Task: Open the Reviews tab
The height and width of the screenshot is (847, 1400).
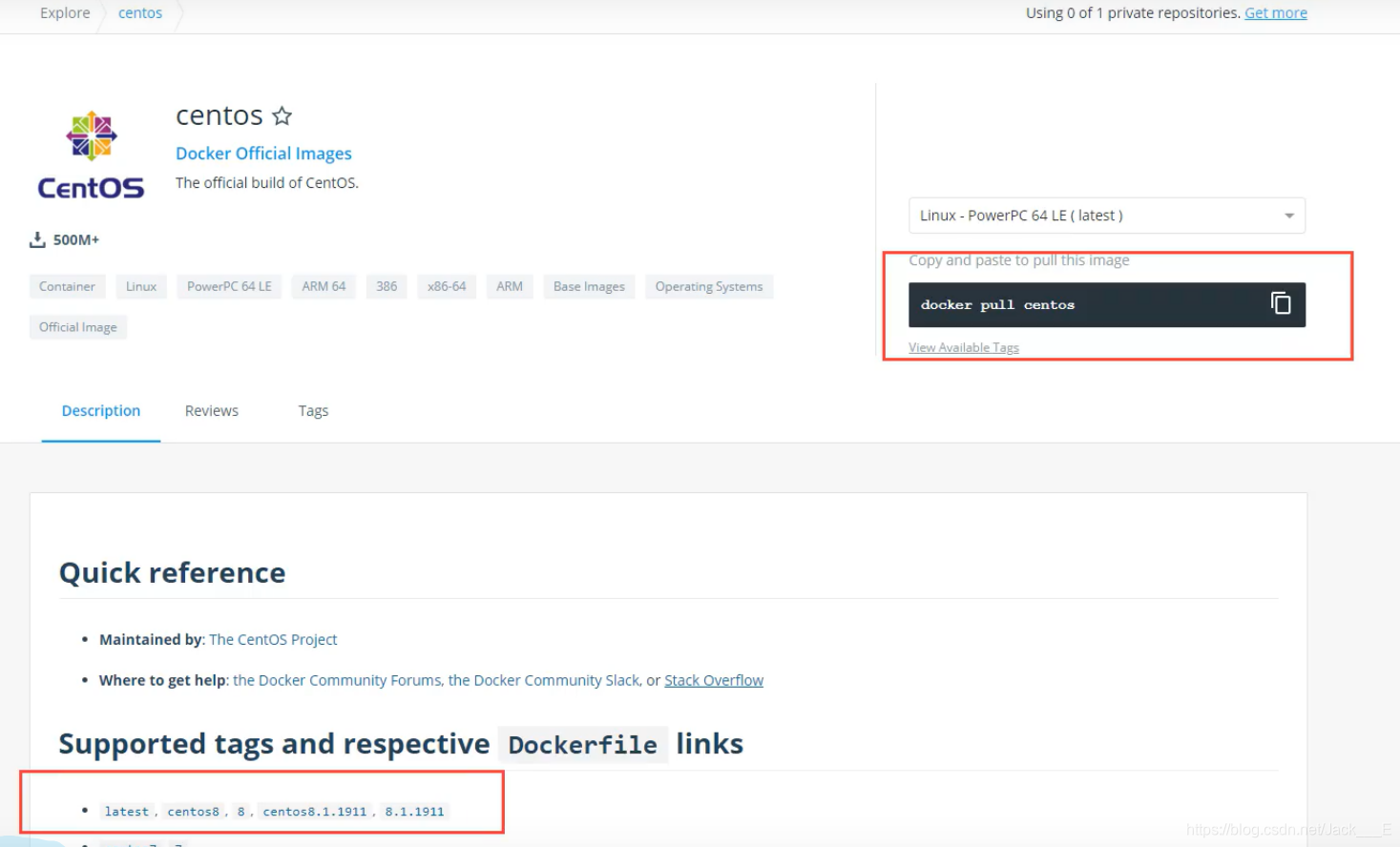Action: tap(212, 410)
